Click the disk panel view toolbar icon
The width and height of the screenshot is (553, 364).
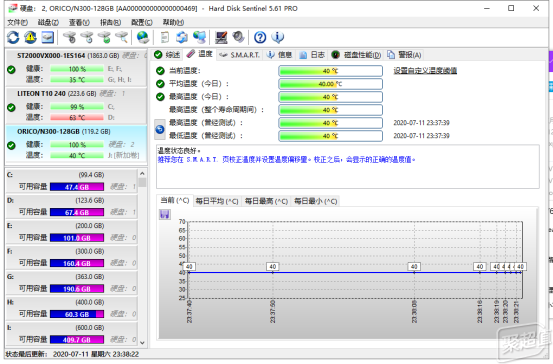click(x=48, y=37)
